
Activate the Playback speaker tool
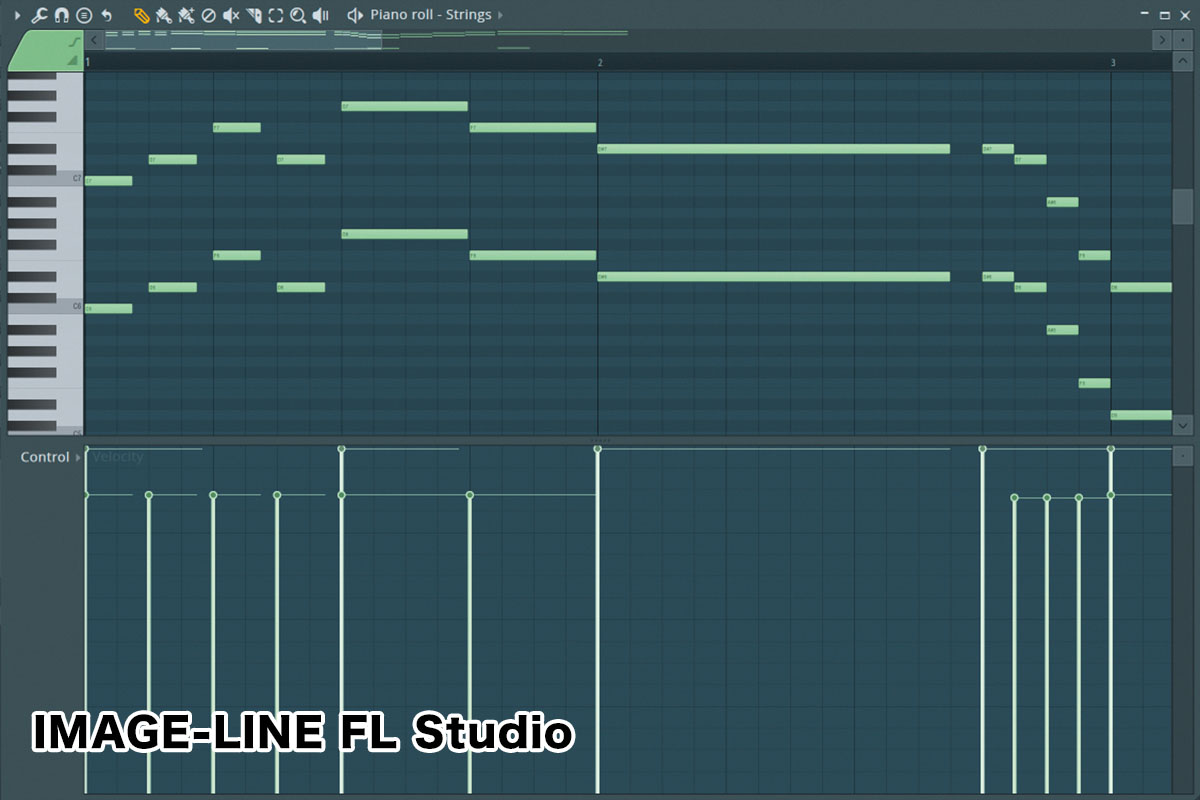320,15
